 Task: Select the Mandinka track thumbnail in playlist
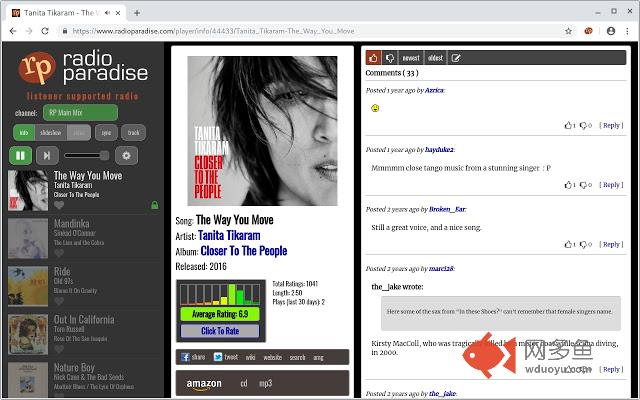point(27,238)
